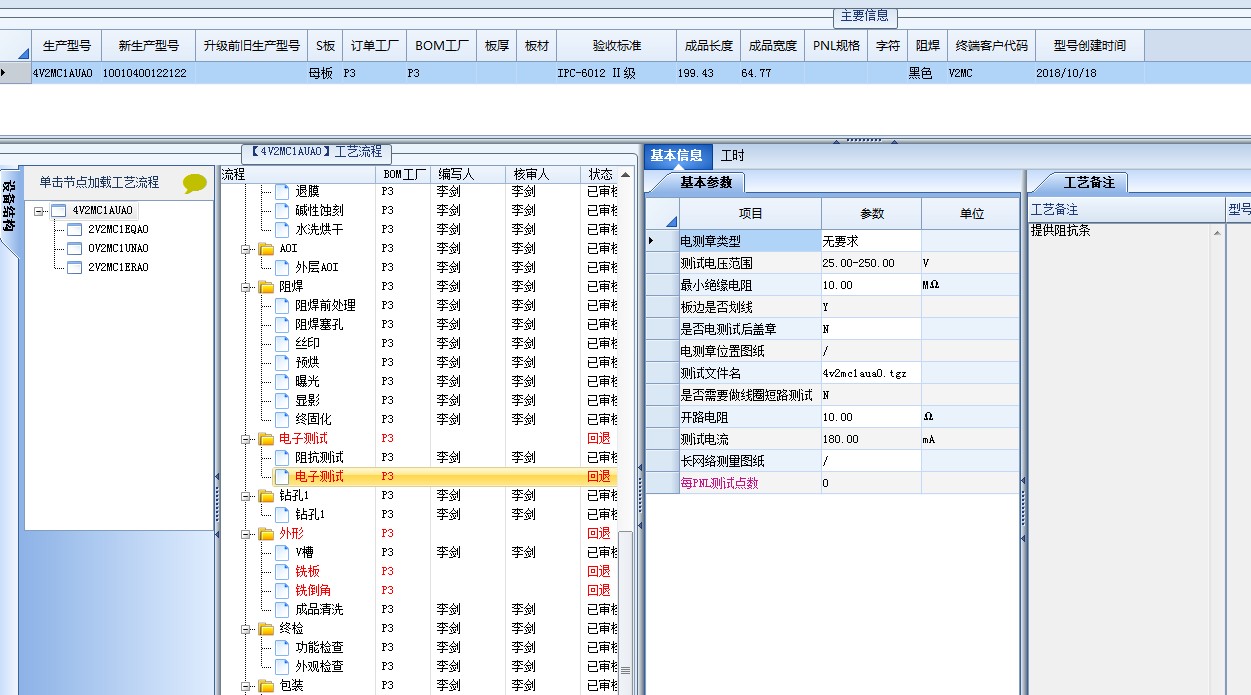Click the document icon beside 碱性蚀刻
Screen dimensions: 1251x695
tap(282, 210)
